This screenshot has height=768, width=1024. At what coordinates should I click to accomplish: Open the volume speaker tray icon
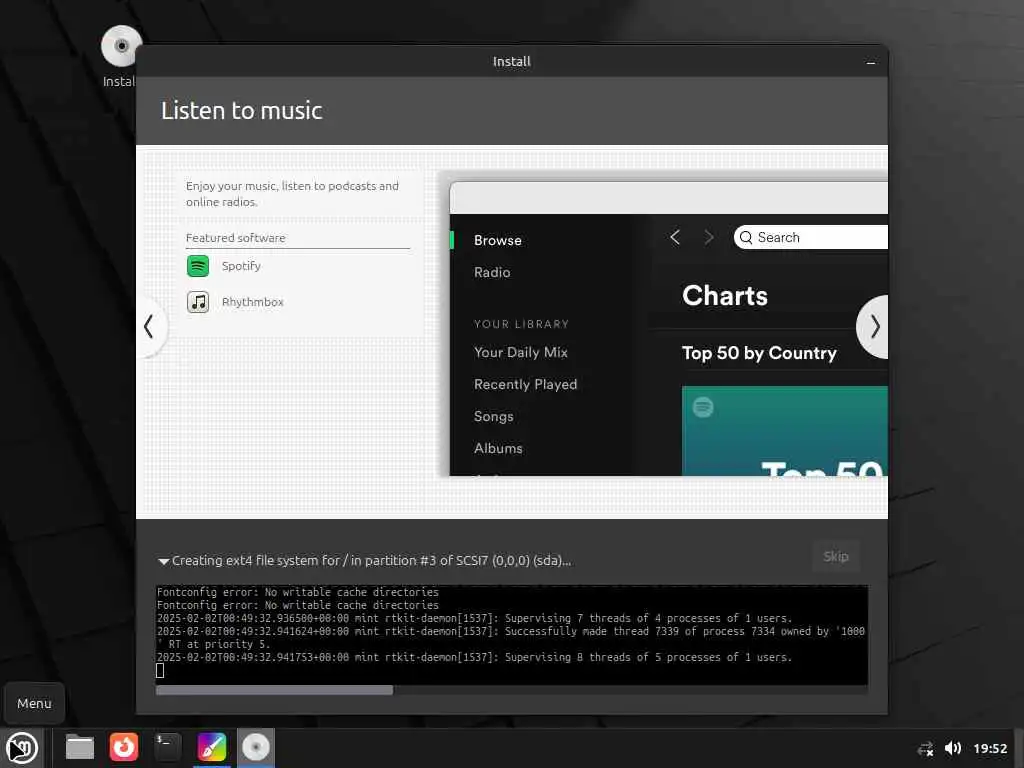coord(953,748)
